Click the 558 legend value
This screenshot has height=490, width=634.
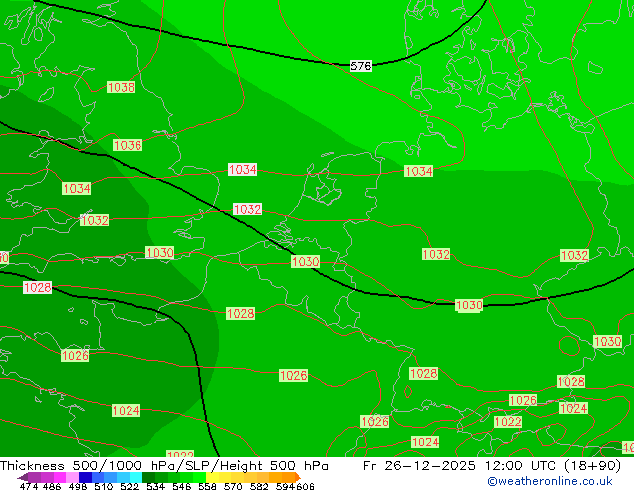point(207,486)
